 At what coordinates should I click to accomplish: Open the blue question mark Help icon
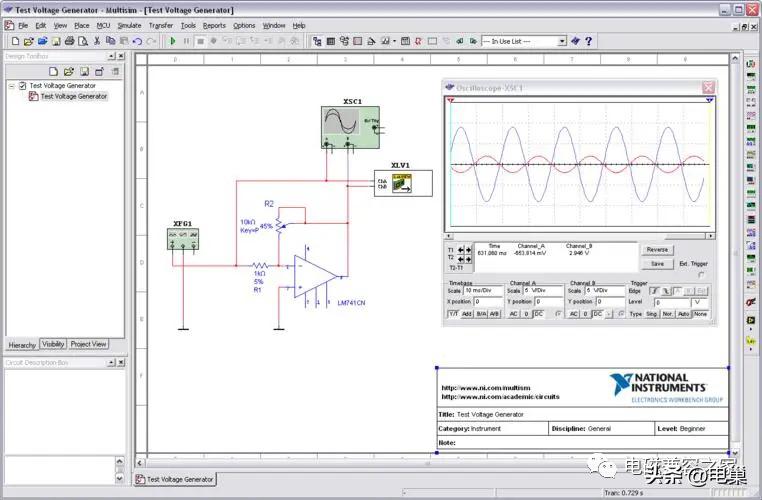coord(589,41)
